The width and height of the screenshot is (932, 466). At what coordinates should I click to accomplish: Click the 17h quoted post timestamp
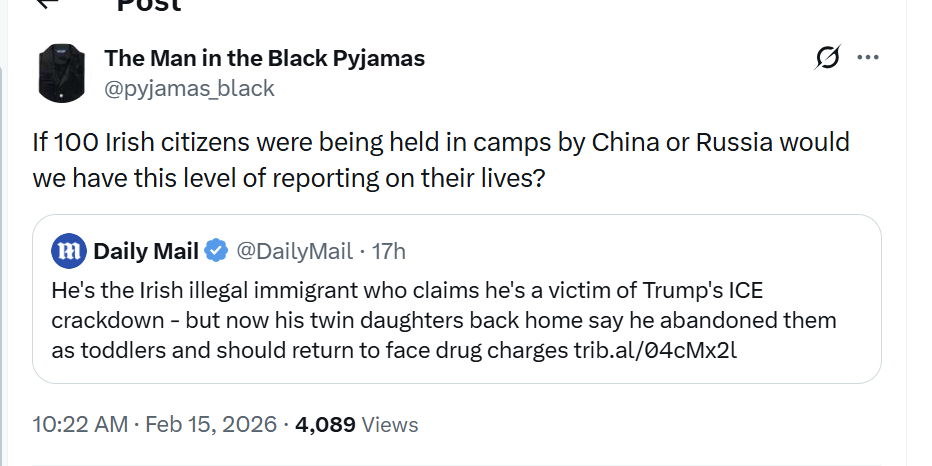pos(389,250)
